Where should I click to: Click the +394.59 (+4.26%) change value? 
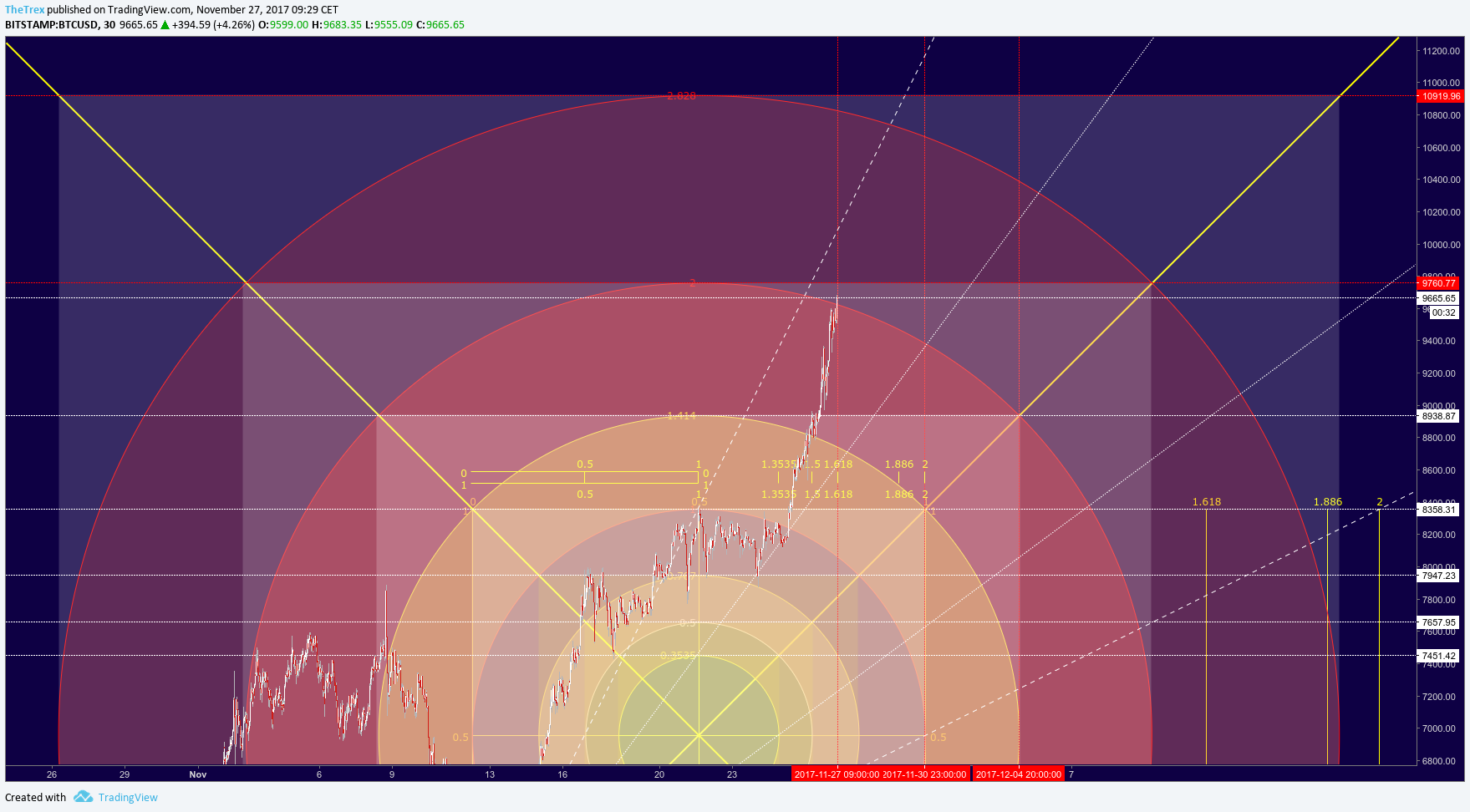[x=213, y=25]
